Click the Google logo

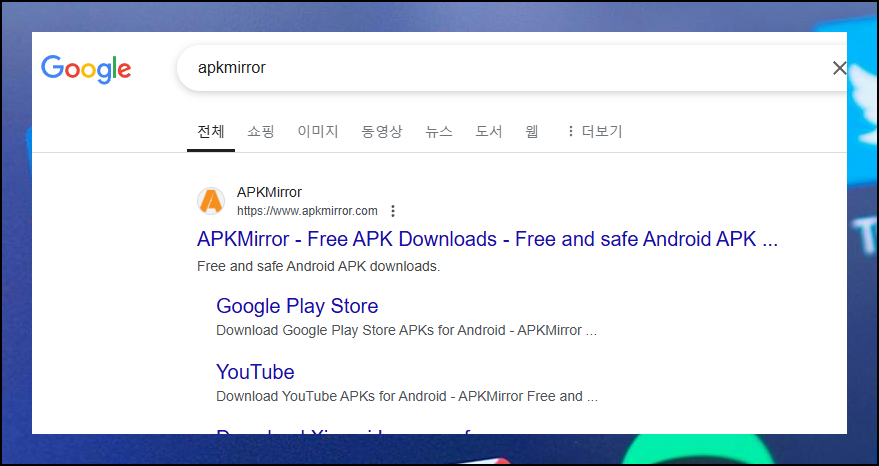(x=86, y=69)
